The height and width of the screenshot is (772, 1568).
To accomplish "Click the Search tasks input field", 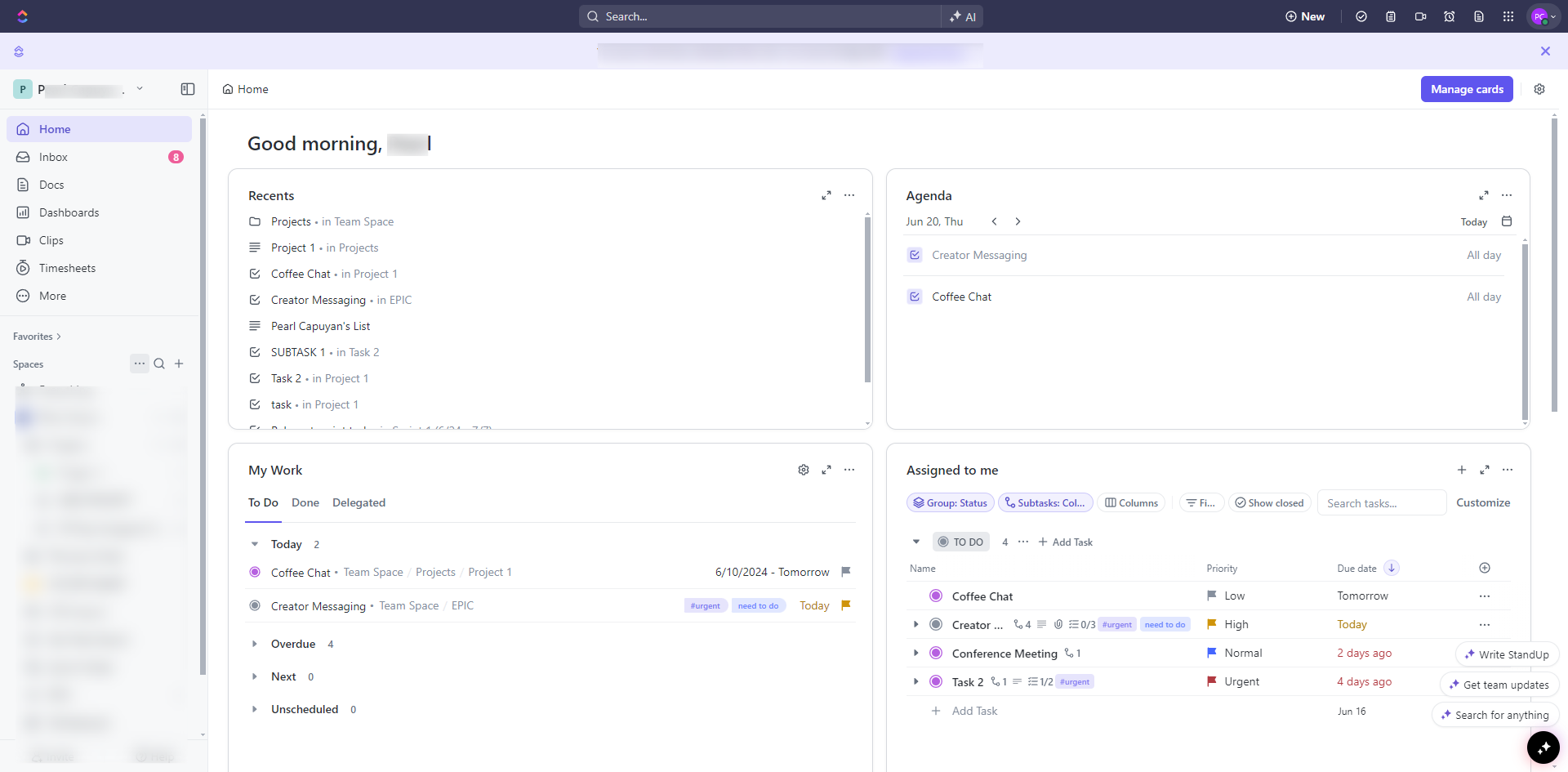I will click(1382, 502).
